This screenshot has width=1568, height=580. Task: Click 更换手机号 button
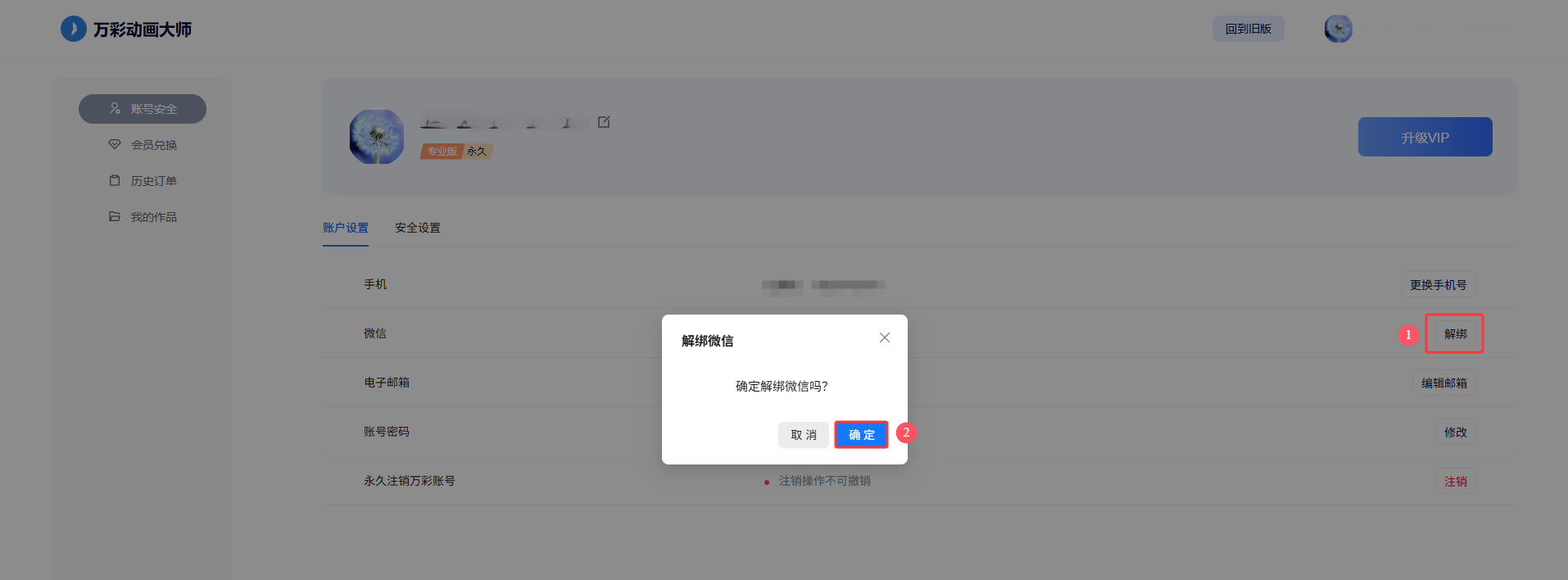click(x=1438, y=285)
